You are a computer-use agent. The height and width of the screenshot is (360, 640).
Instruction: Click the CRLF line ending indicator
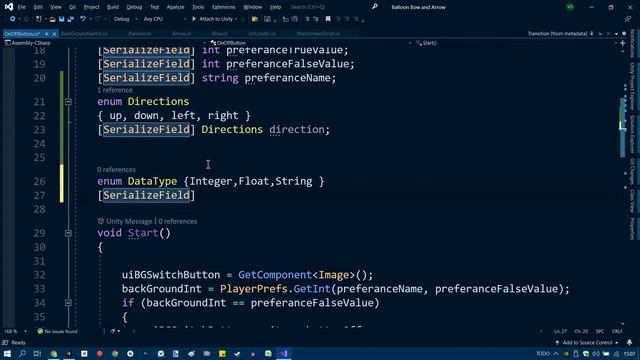[x=617, y=331]
